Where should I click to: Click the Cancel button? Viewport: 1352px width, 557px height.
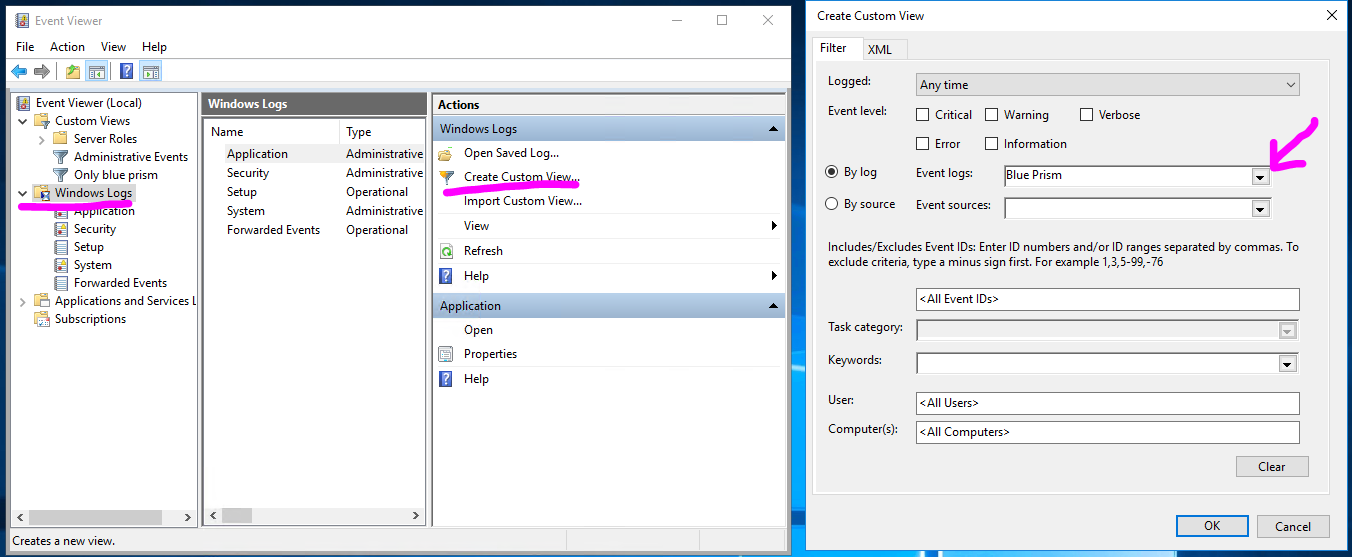pyautogui.click(x=1293, y=526)
